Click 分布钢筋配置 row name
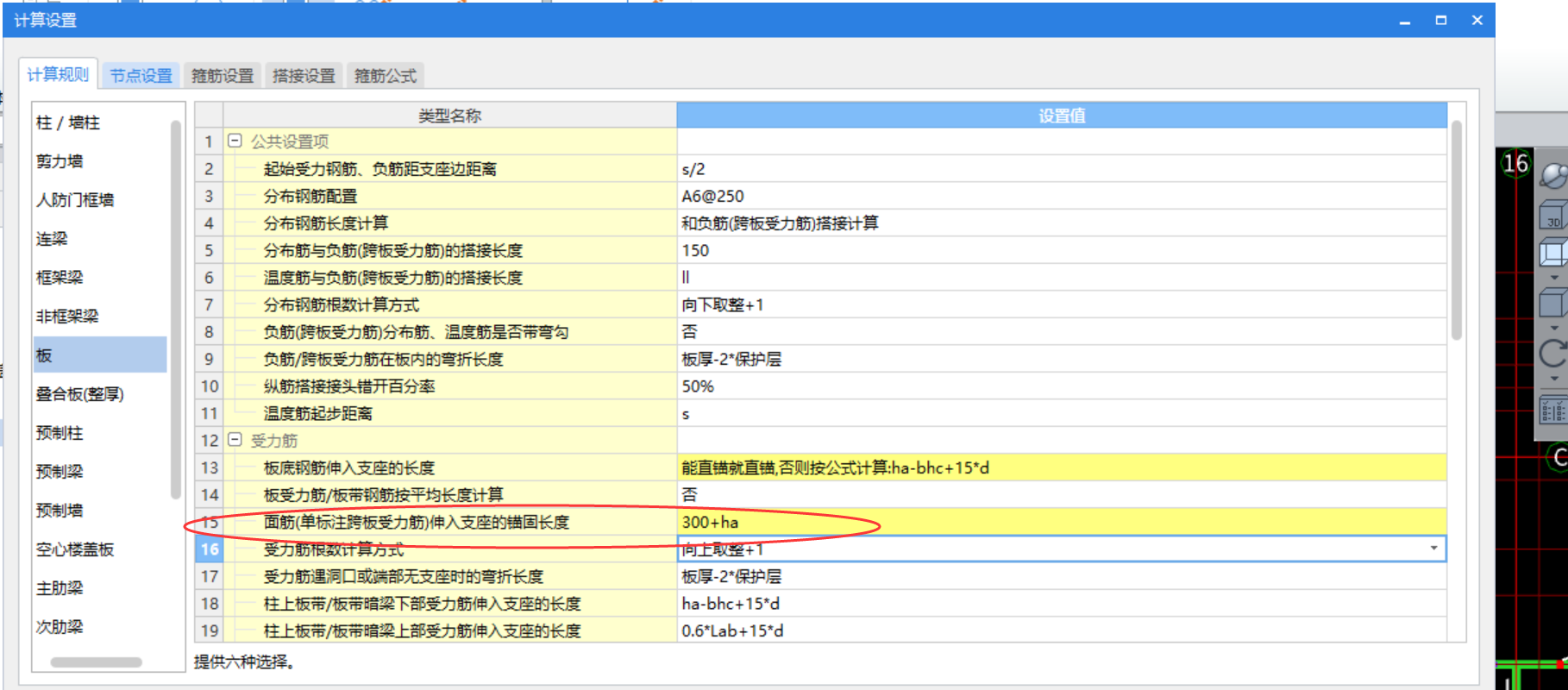 [310, 196]
